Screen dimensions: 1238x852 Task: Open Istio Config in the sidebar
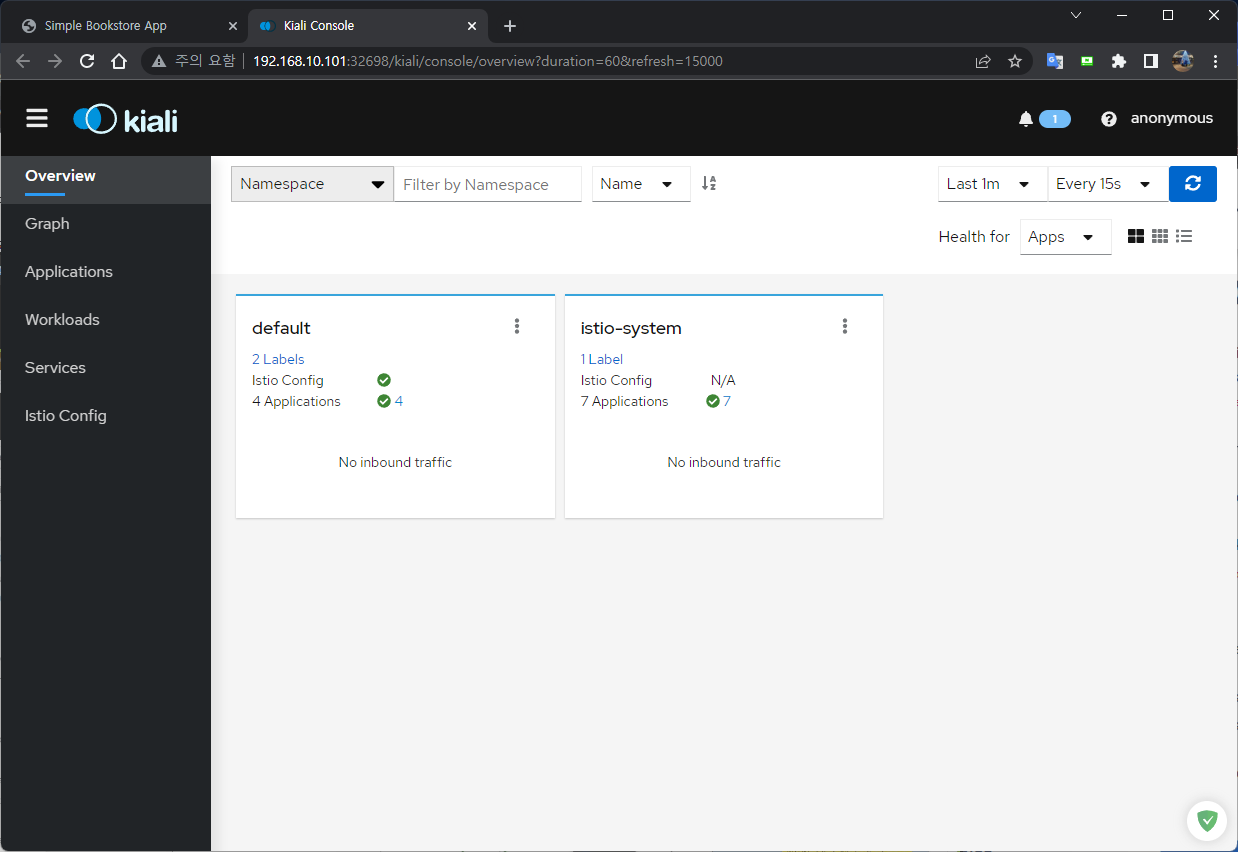coord(105,416)
